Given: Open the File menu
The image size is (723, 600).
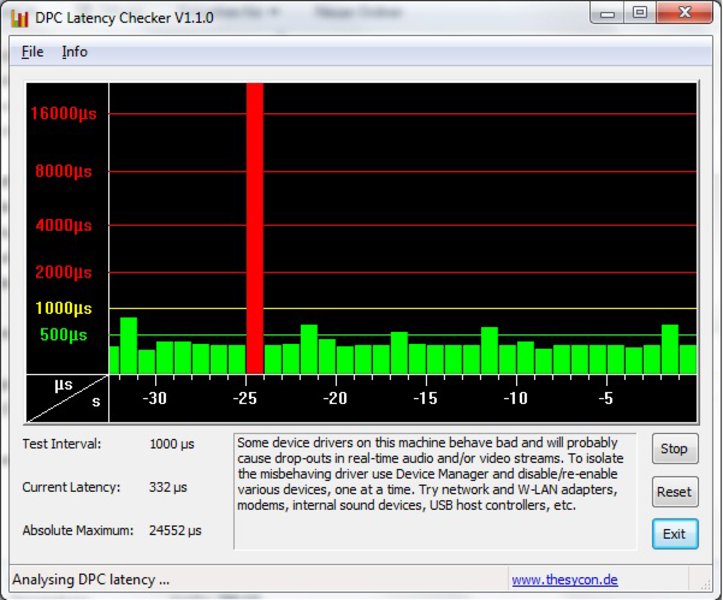Looking at the screenshot, I should 32,52.
